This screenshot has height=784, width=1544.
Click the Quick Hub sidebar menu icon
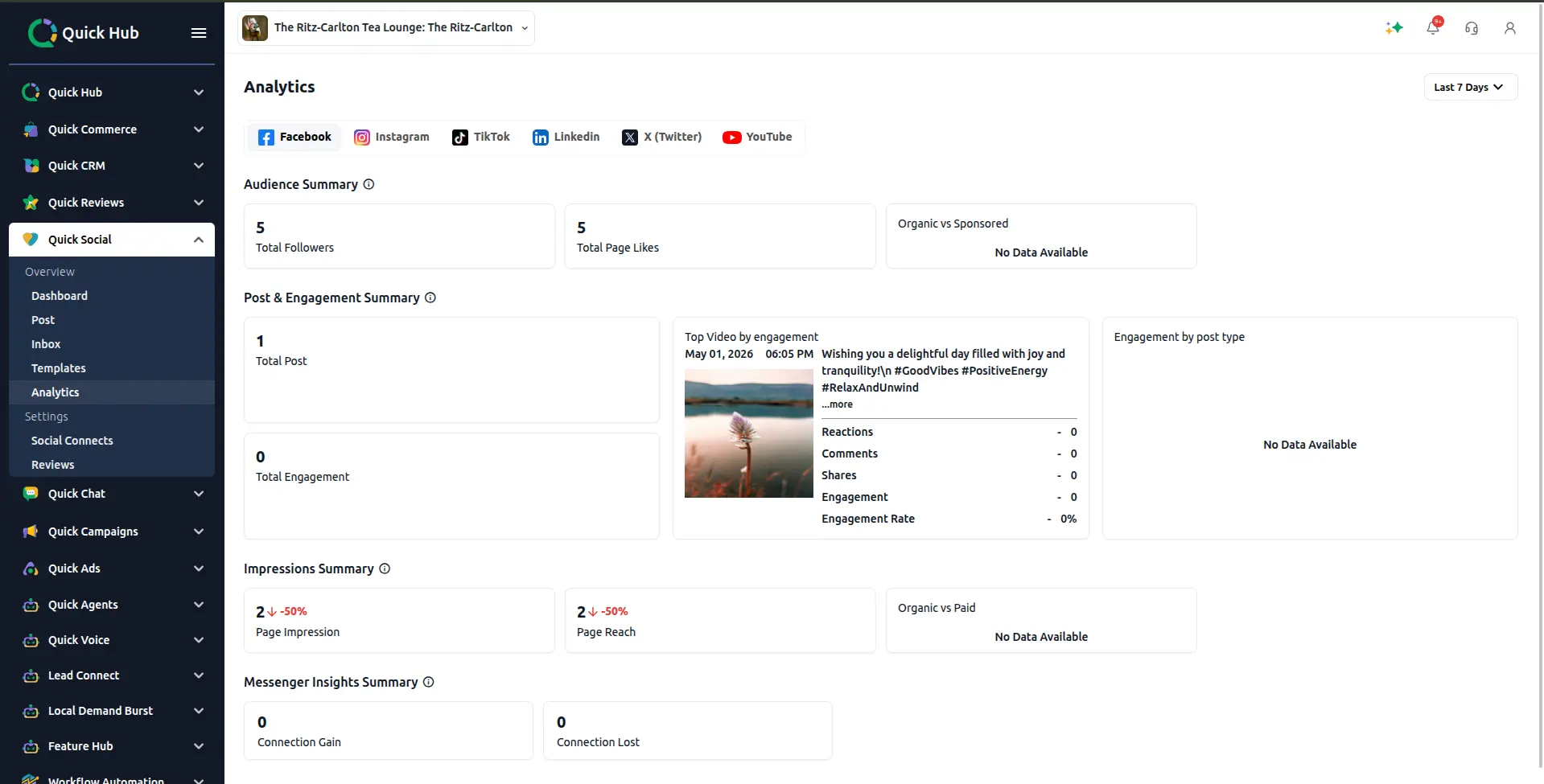point(31,92)
